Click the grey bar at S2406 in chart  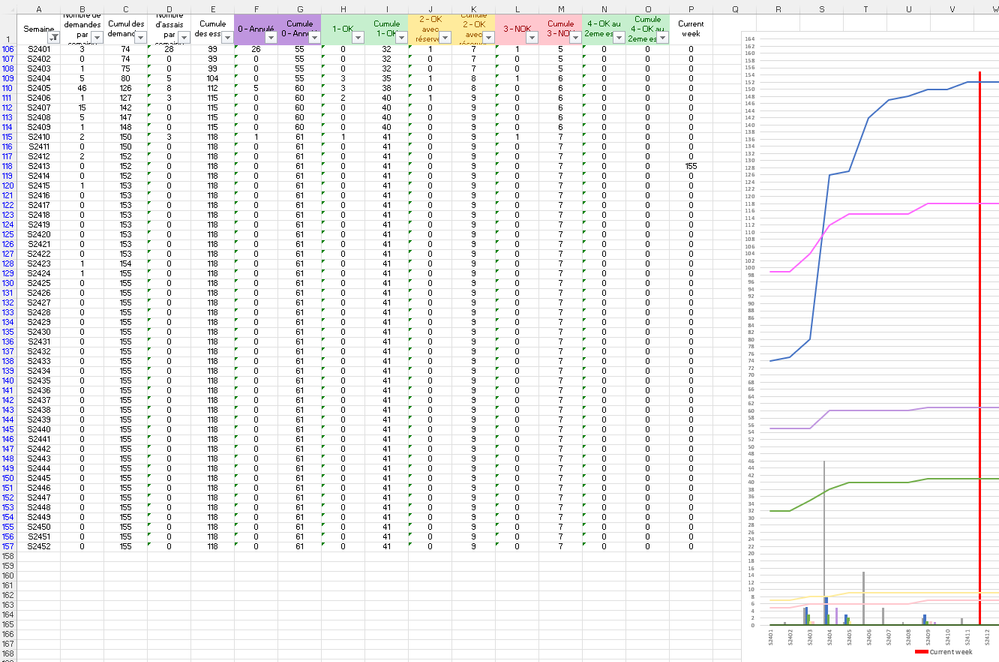click(x=864, y=598)
